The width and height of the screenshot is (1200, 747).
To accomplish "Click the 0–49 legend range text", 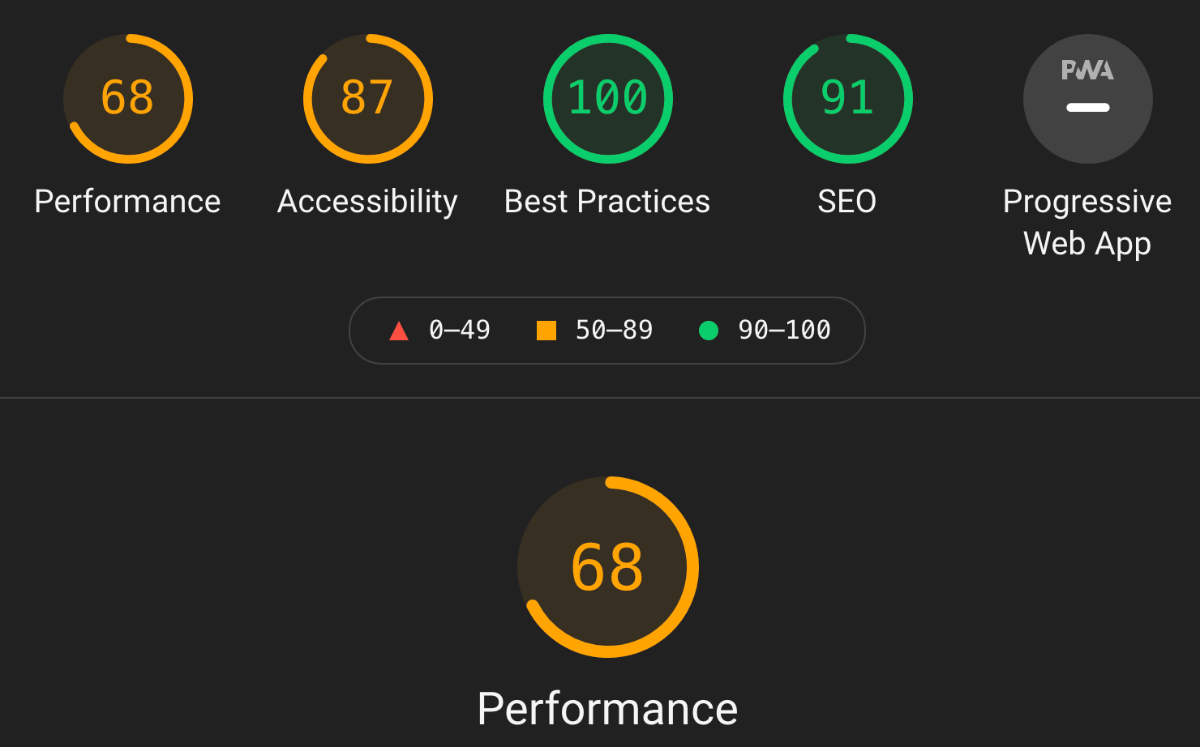I will tap(460, 330).
